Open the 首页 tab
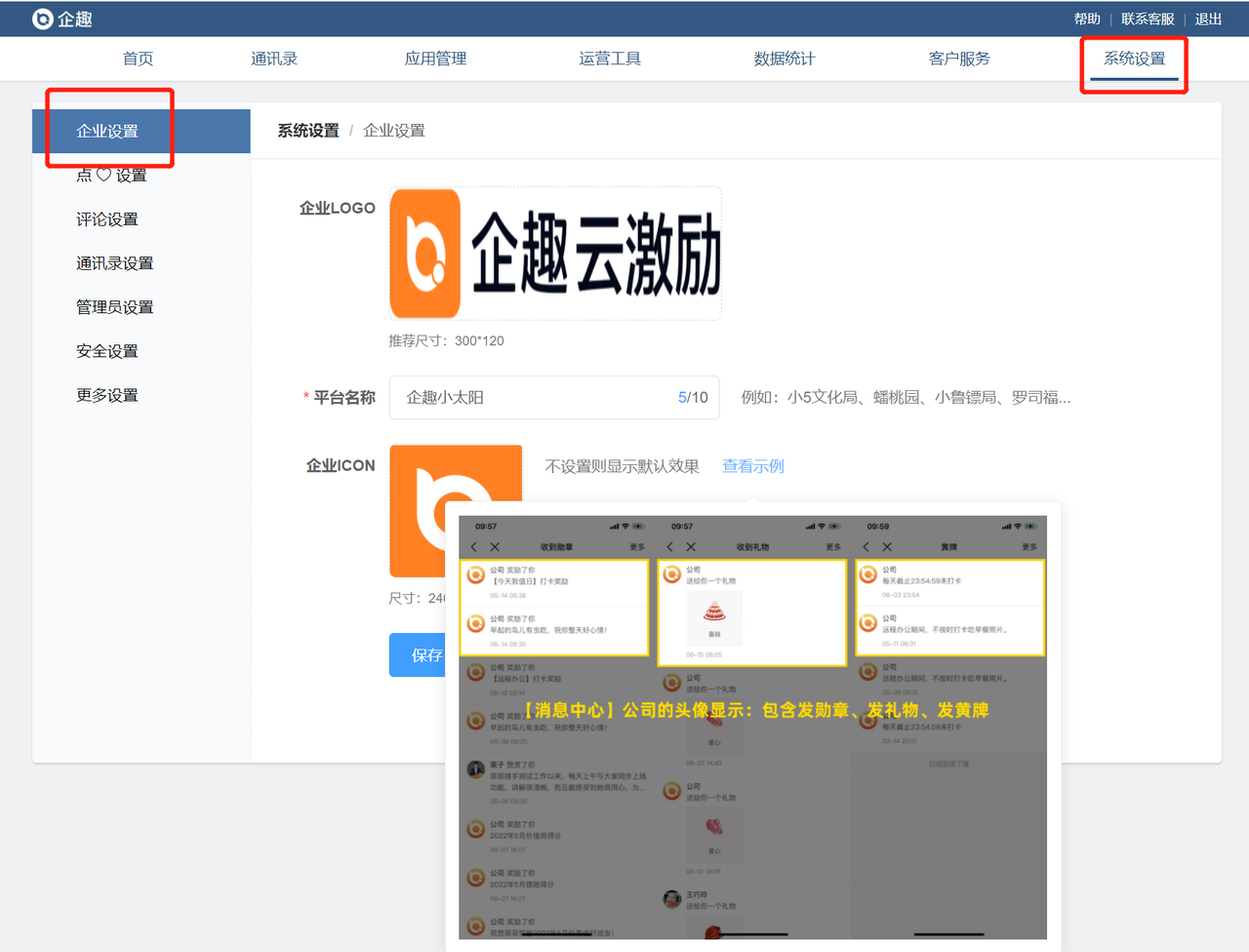This screenshot has width=1249, height=952. click(138, 59)
